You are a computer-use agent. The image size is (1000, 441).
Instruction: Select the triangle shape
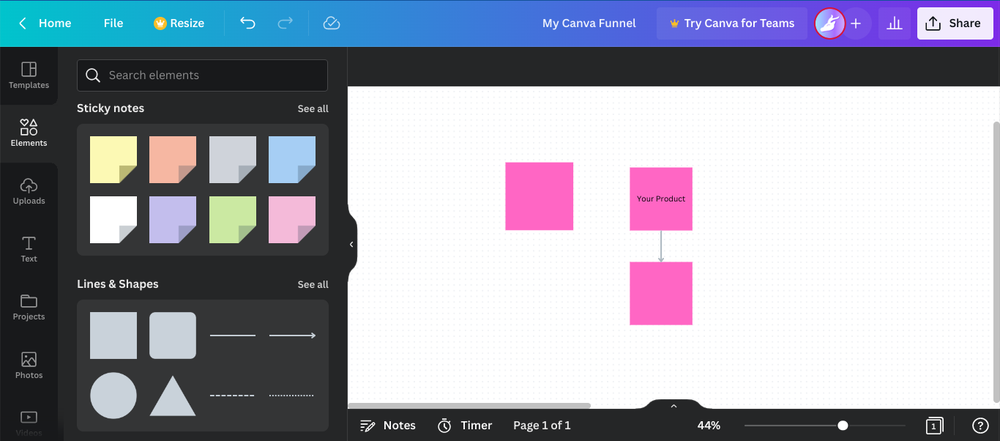point(173,395)
